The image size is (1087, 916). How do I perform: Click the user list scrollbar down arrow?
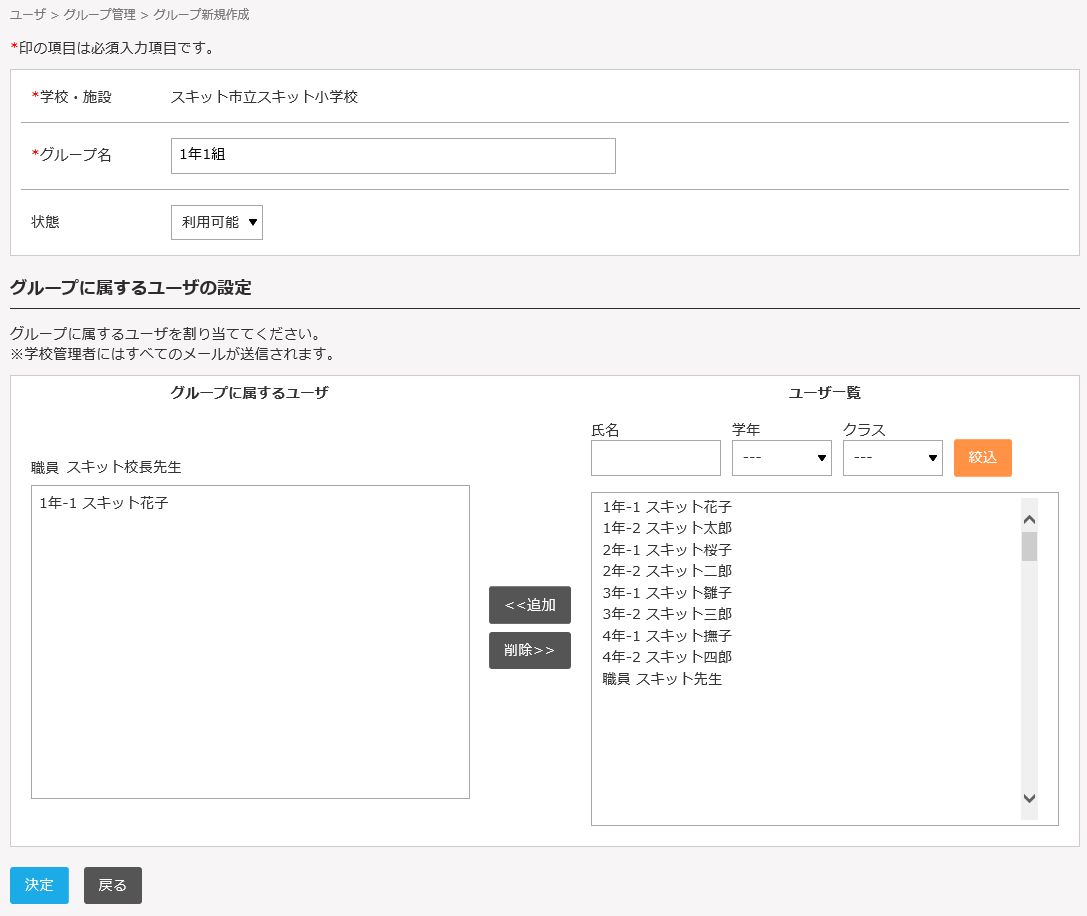(x=1029, y=798)
